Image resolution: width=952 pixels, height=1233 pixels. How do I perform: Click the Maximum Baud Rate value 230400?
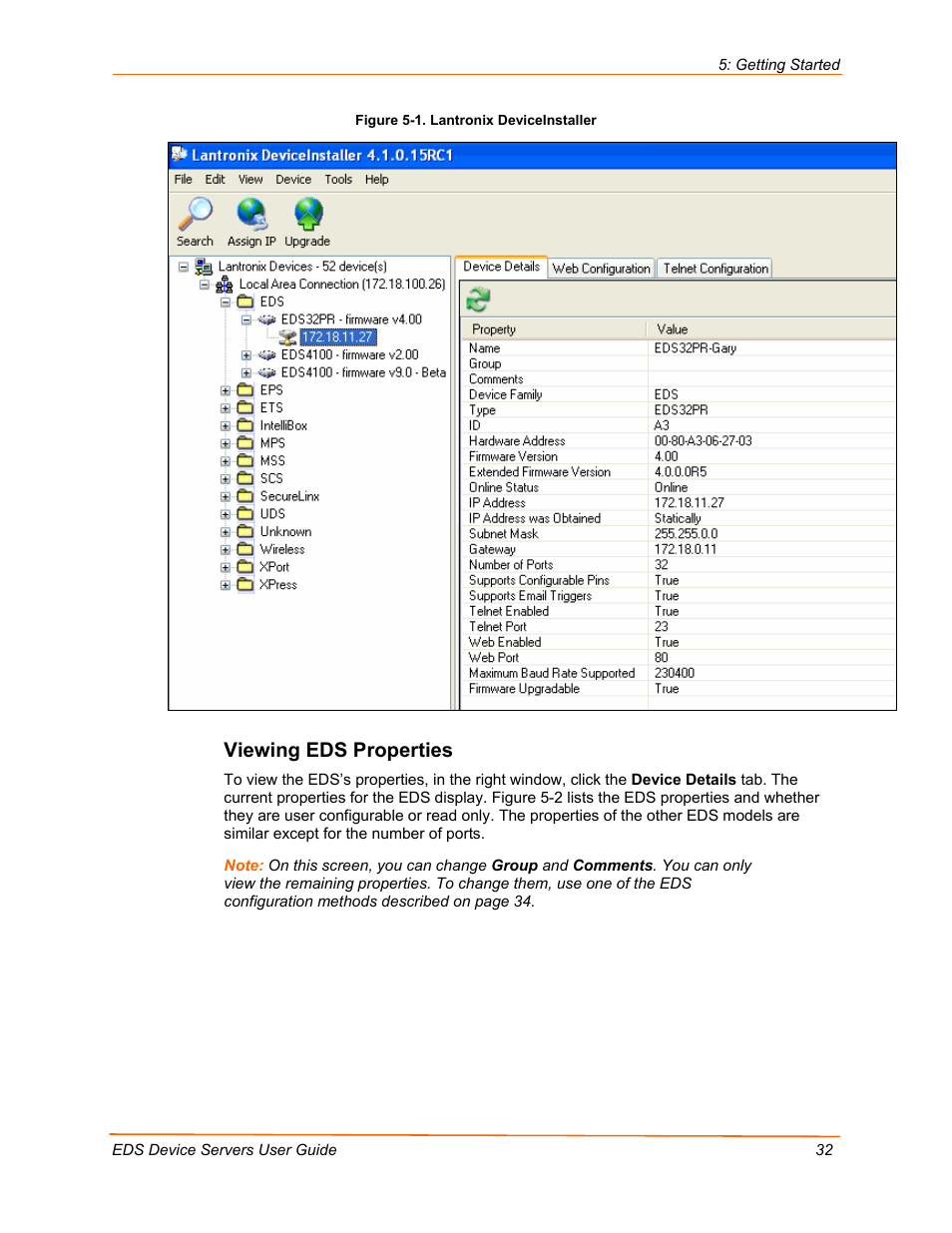675,674
